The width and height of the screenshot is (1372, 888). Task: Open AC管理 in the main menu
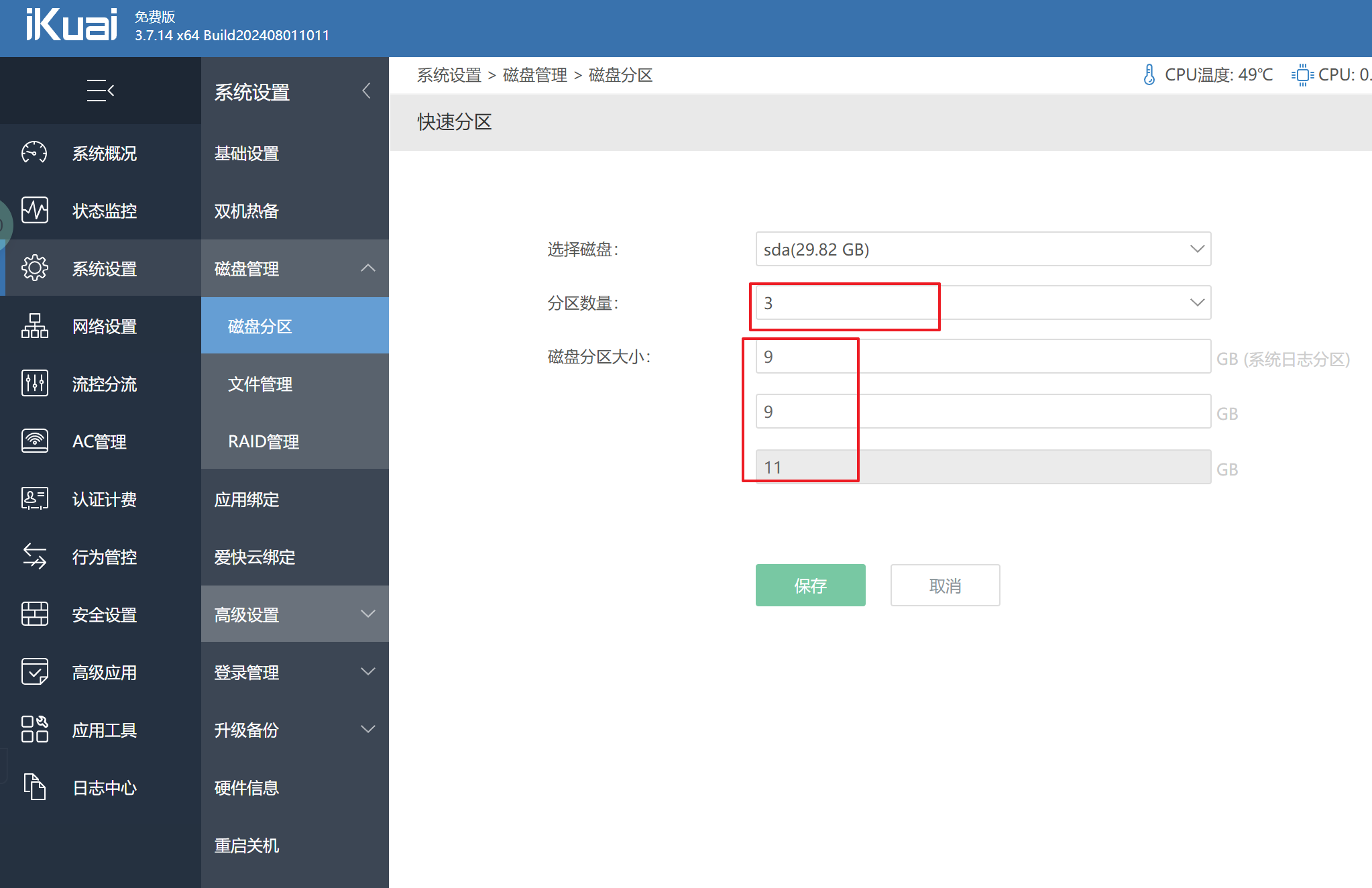99,442
